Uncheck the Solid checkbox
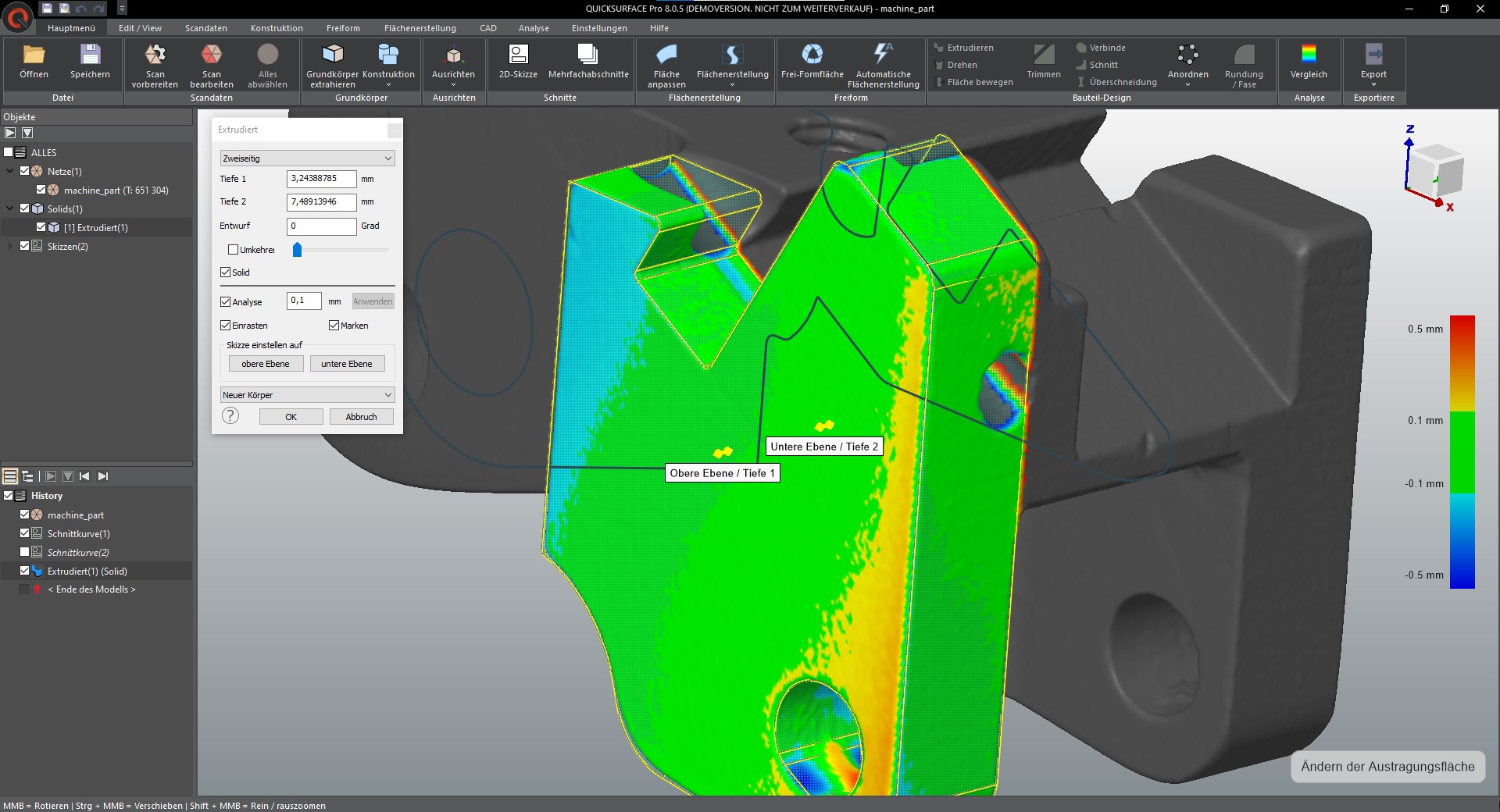 tap(226, 272)
